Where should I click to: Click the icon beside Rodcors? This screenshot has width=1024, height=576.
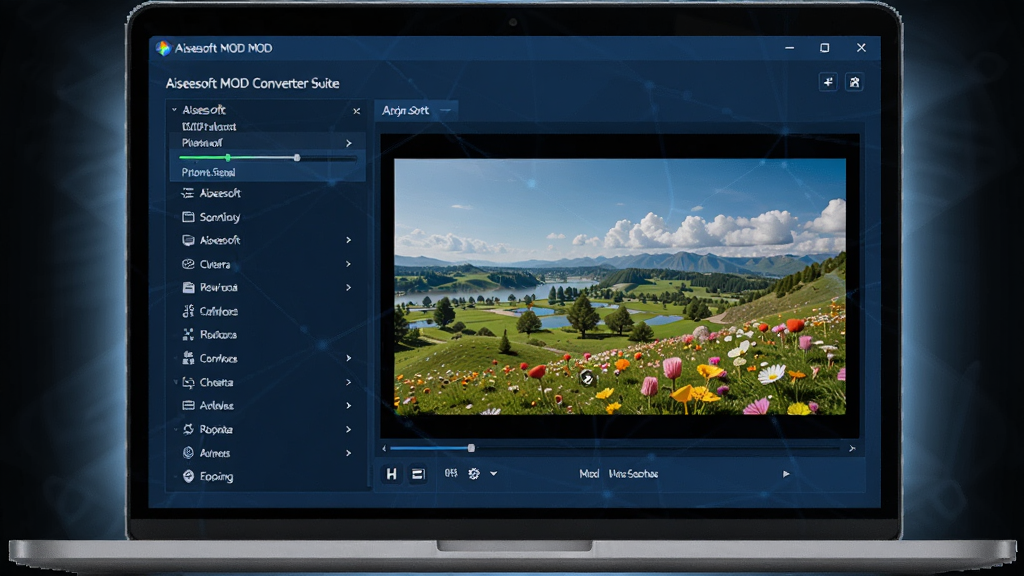point(188,334)
